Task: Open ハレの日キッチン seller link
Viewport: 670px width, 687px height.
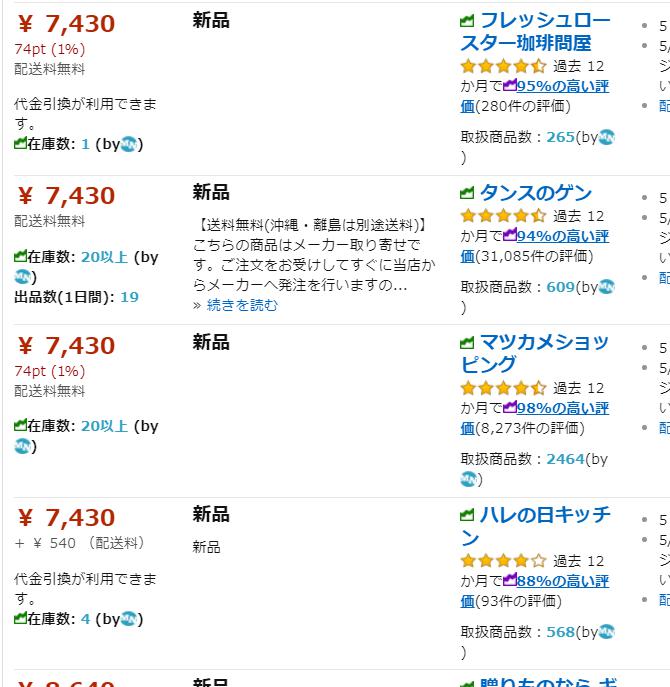Action: pyautogui.click(x=535, y=525)
